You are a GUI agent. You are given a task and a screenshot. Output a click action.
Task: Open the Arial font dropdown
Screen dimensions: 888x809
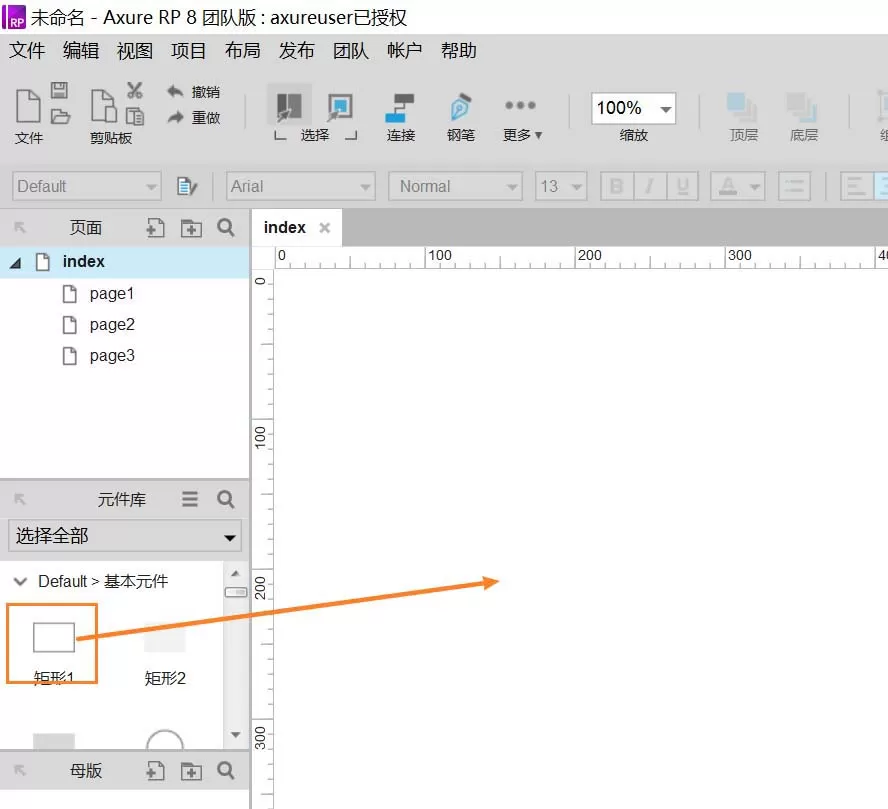tap(300, 186)
